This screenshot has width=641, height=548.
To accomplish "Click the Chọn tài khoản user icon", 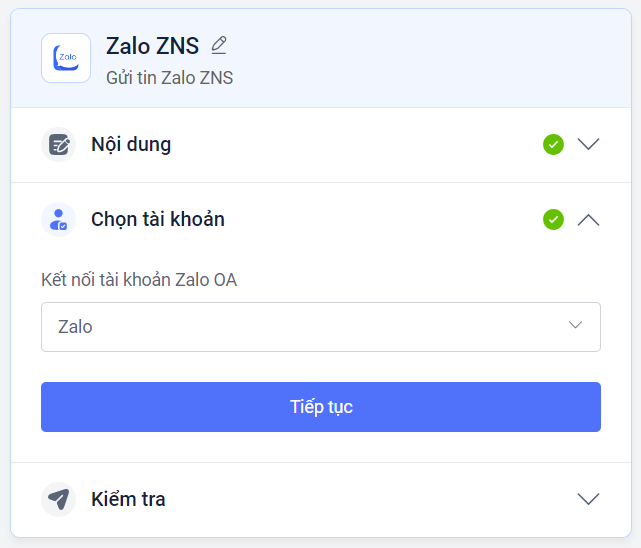I will tap(59, 219).
